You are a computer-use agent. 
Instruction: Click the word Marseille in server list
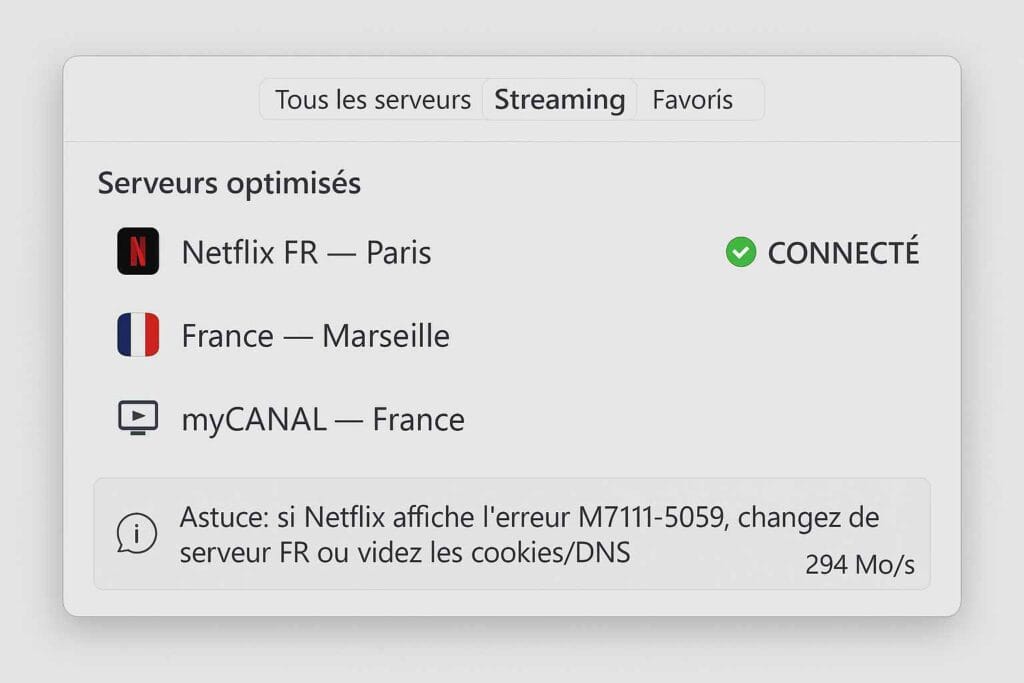coord(385,336)
